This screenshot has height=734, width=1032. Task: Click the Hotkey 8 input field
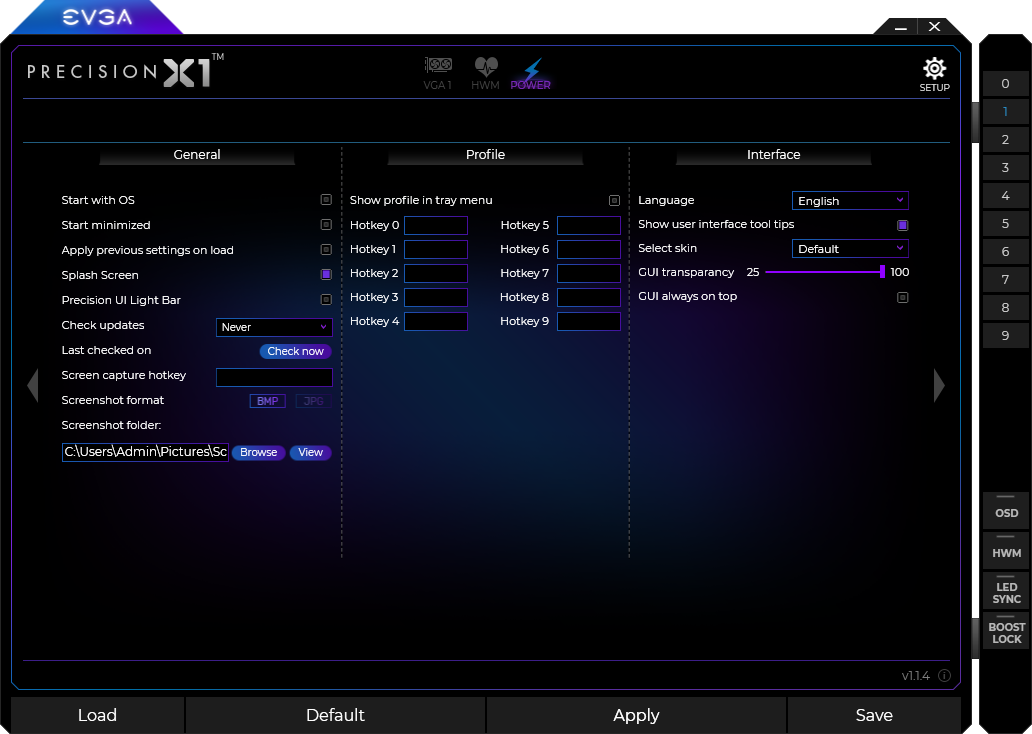(588, 298)
